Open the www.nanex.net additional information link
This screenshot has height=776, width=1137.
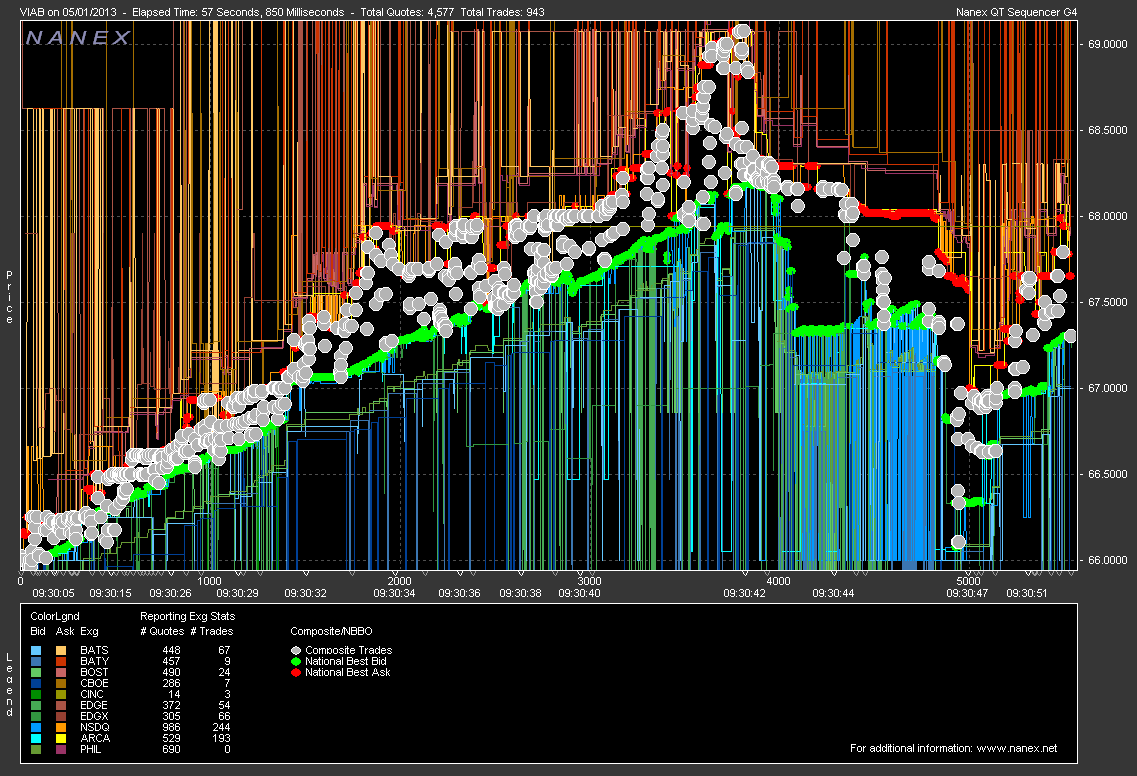pos(1017,748)
